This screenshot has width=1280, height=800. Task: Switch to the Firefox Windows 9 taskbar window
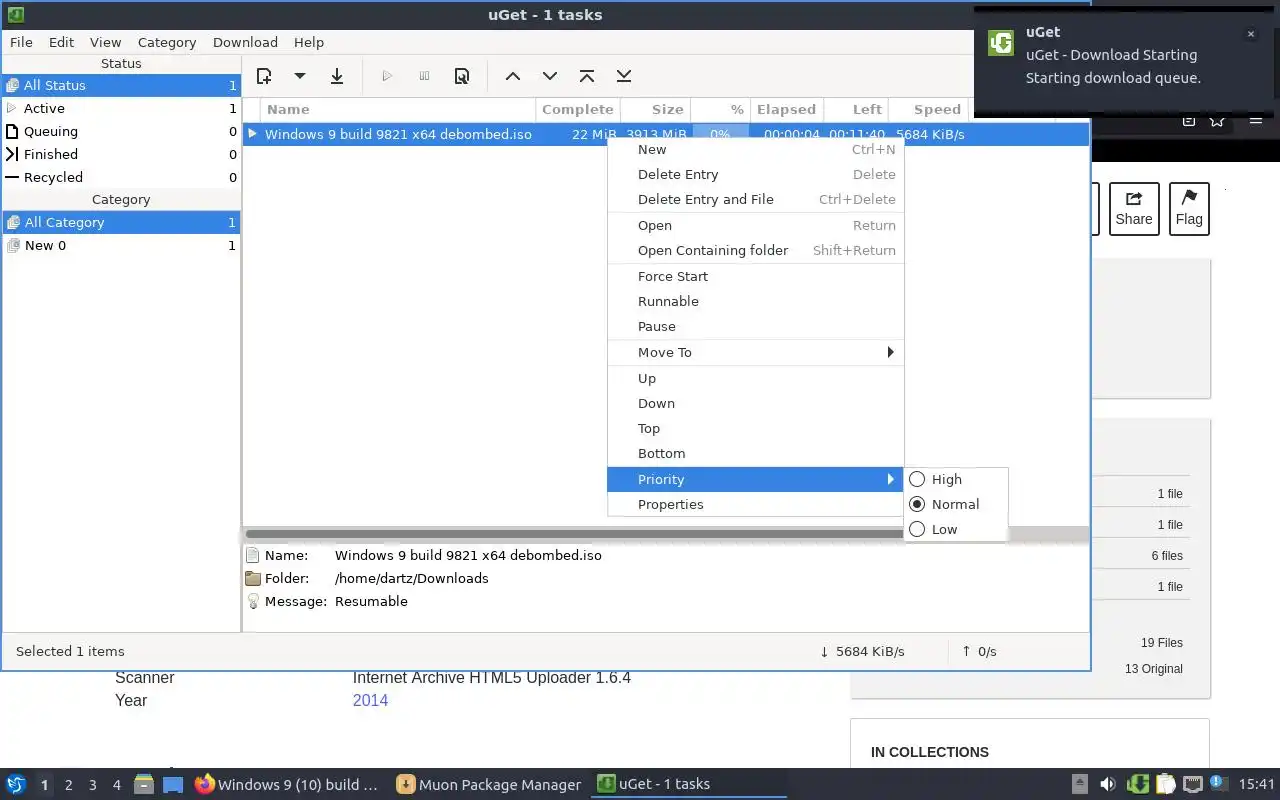[287, 784]
